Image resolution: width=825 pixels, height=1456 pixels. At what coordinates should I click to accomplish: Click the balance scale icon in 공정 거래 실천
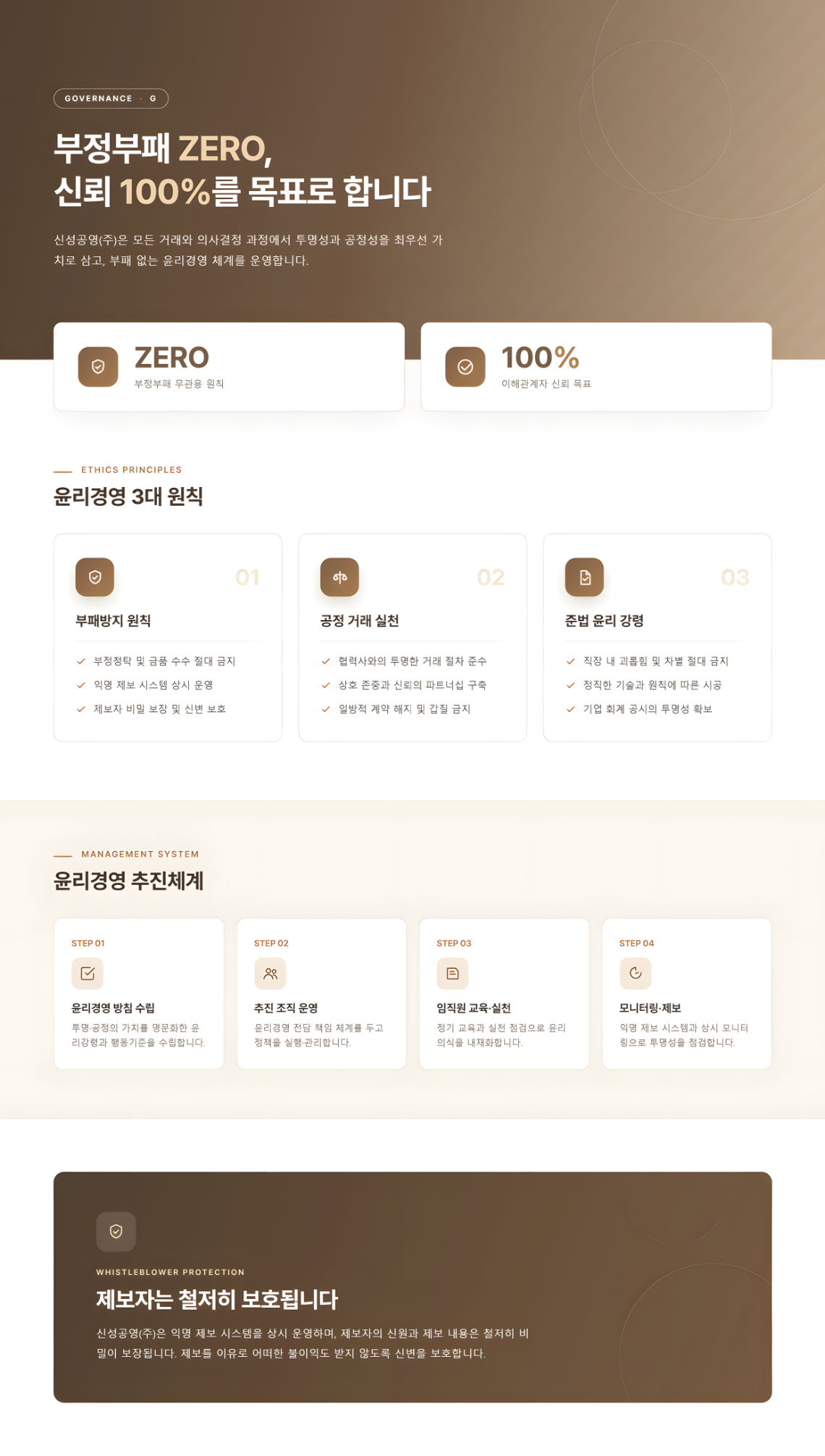[x=339, y=577]
